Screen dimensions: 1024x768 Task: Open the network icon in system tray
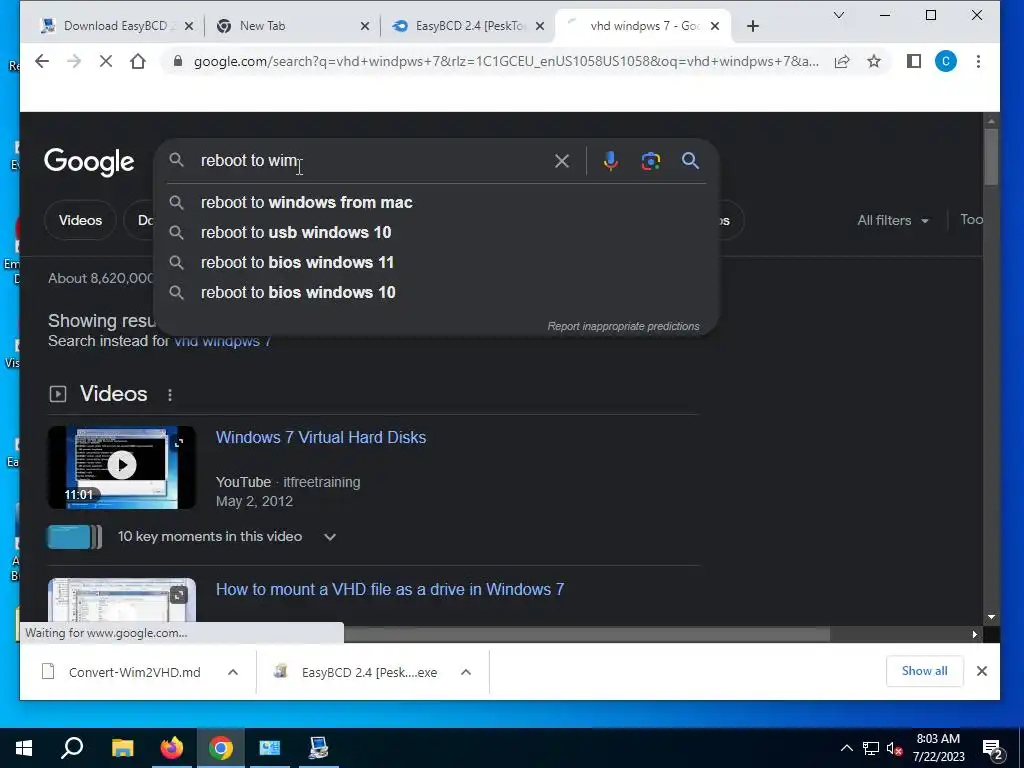tap(871, 748)
